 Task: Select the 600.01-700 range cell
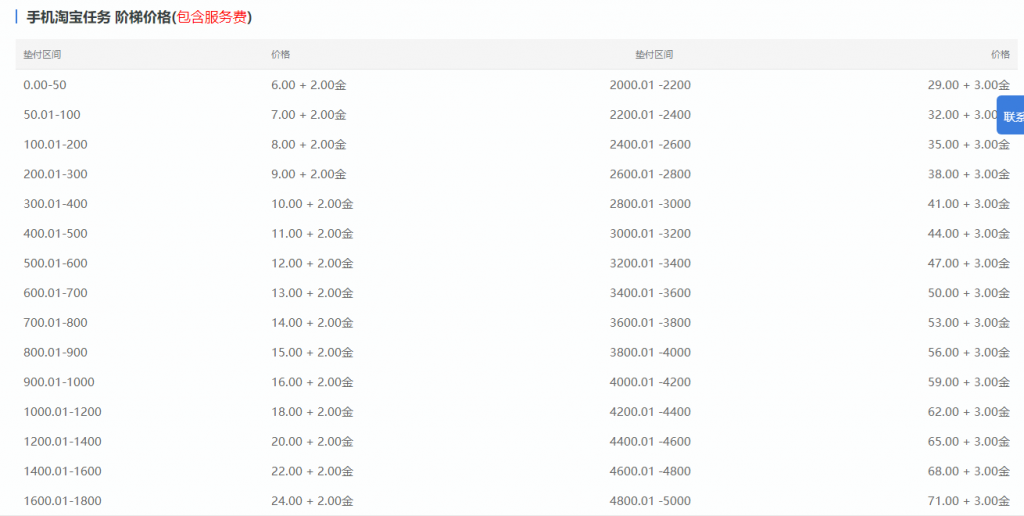pos(56,293)
